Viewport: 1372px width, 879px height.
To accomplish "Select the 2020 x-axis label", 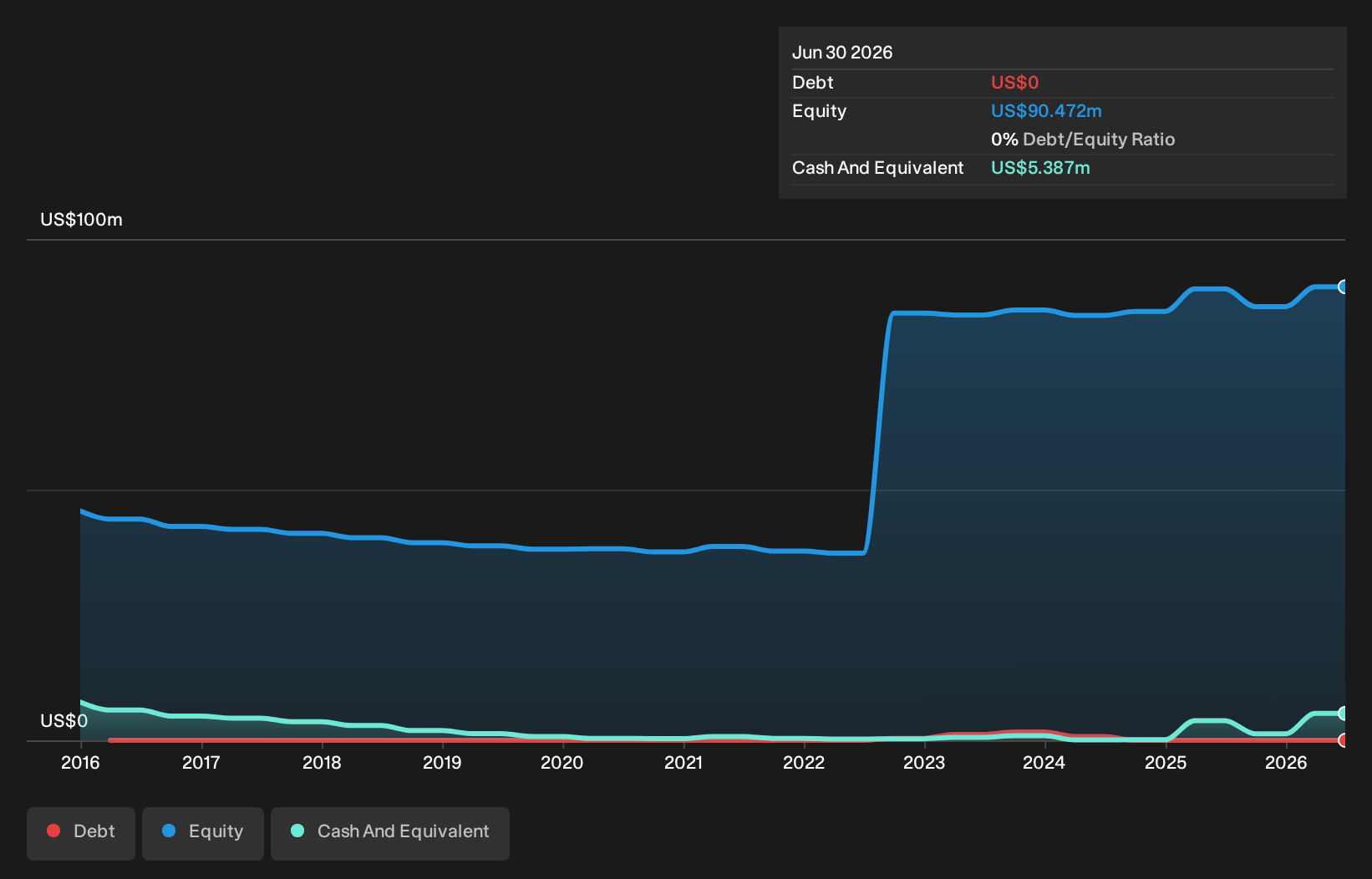I will coord(562,762).
